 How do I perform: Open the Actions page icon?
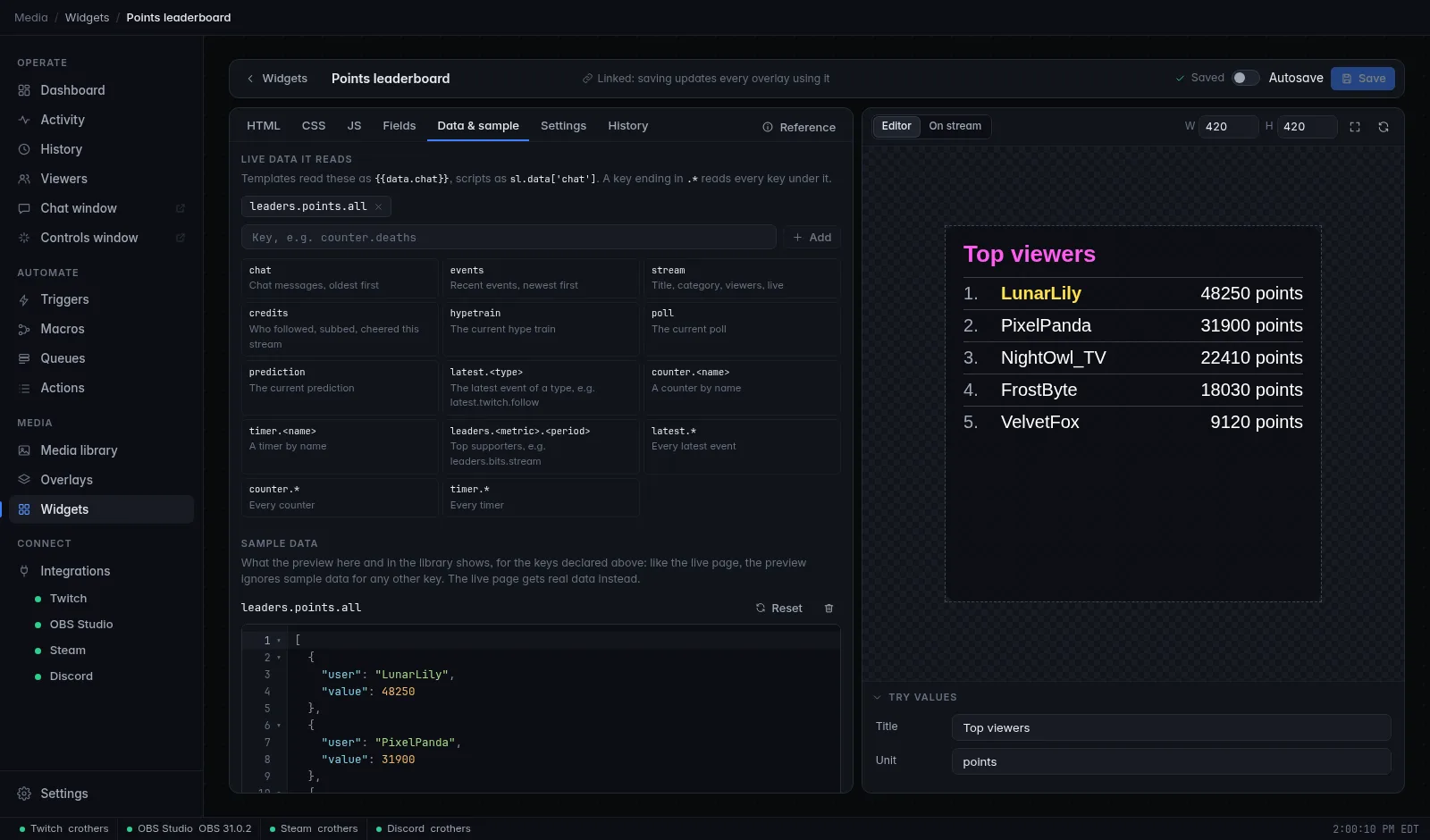click(x=24, y=388)
